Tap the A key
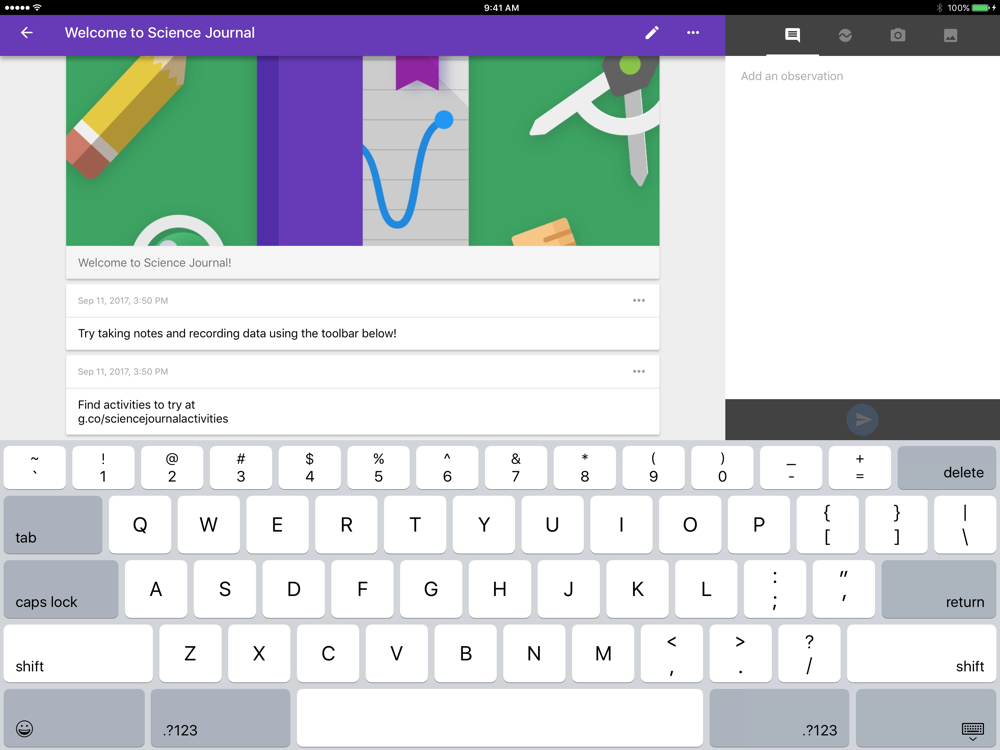Viewport: 1000px width, 750px height. click(x=156, y=589)
